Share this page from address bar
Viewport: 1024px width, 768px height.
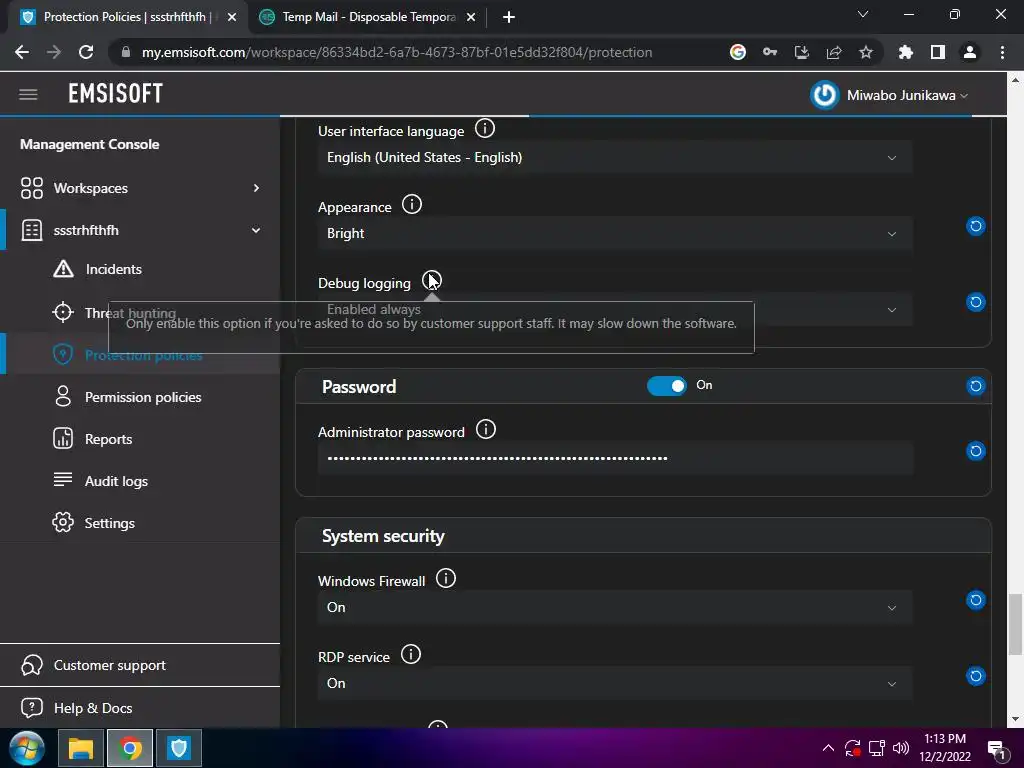pos(834,52)
